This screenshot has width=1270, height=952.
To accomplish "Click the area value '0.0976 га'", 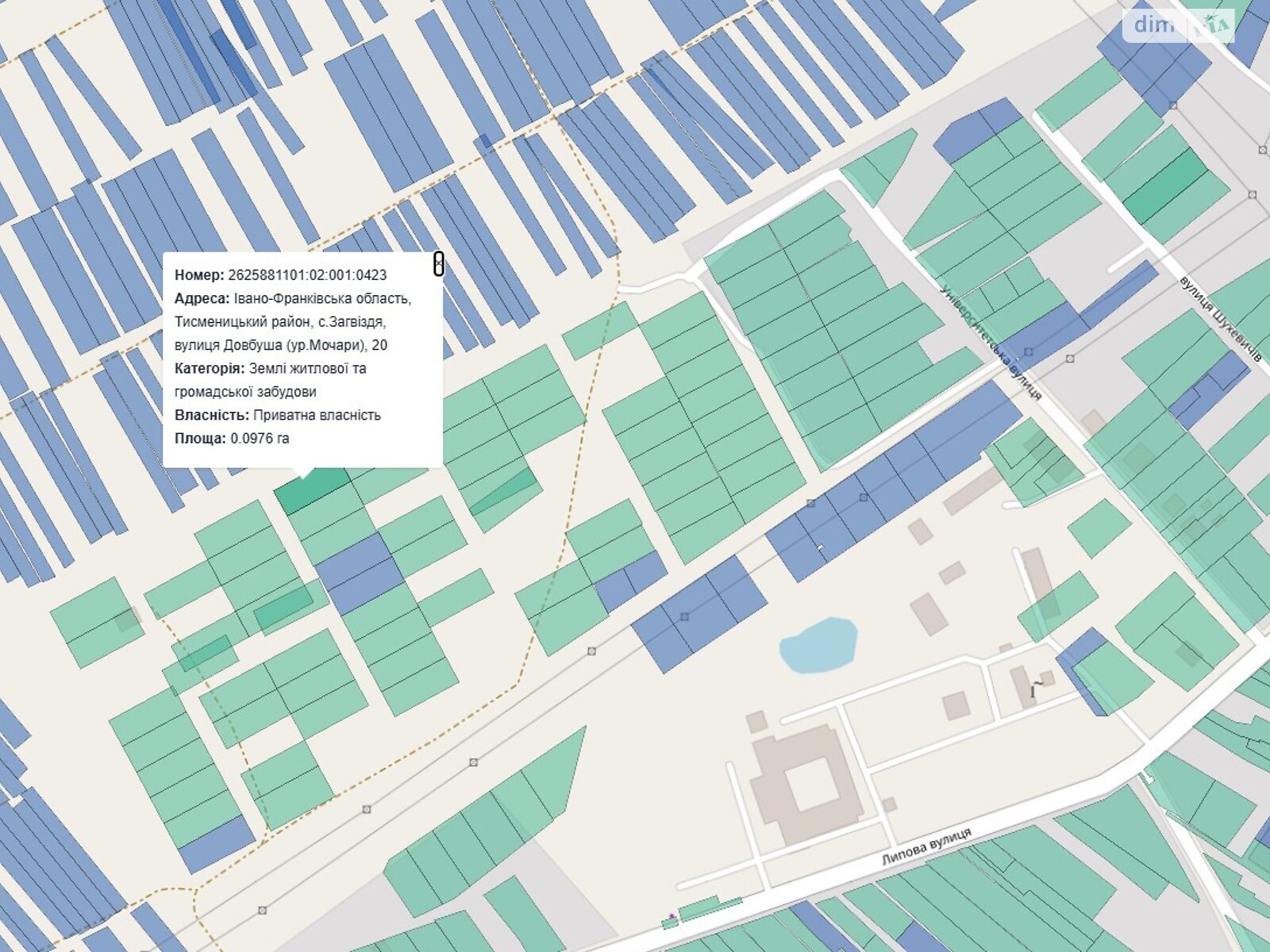I will [260, 438].
